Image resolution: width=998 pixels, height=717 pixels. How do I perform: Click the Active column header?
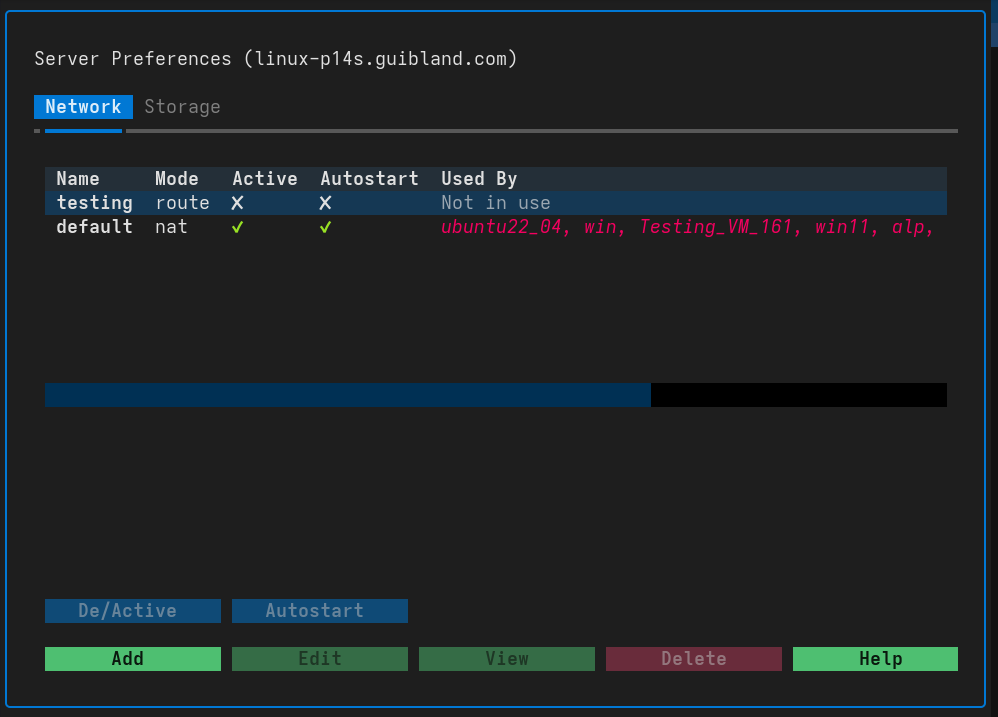265,178
